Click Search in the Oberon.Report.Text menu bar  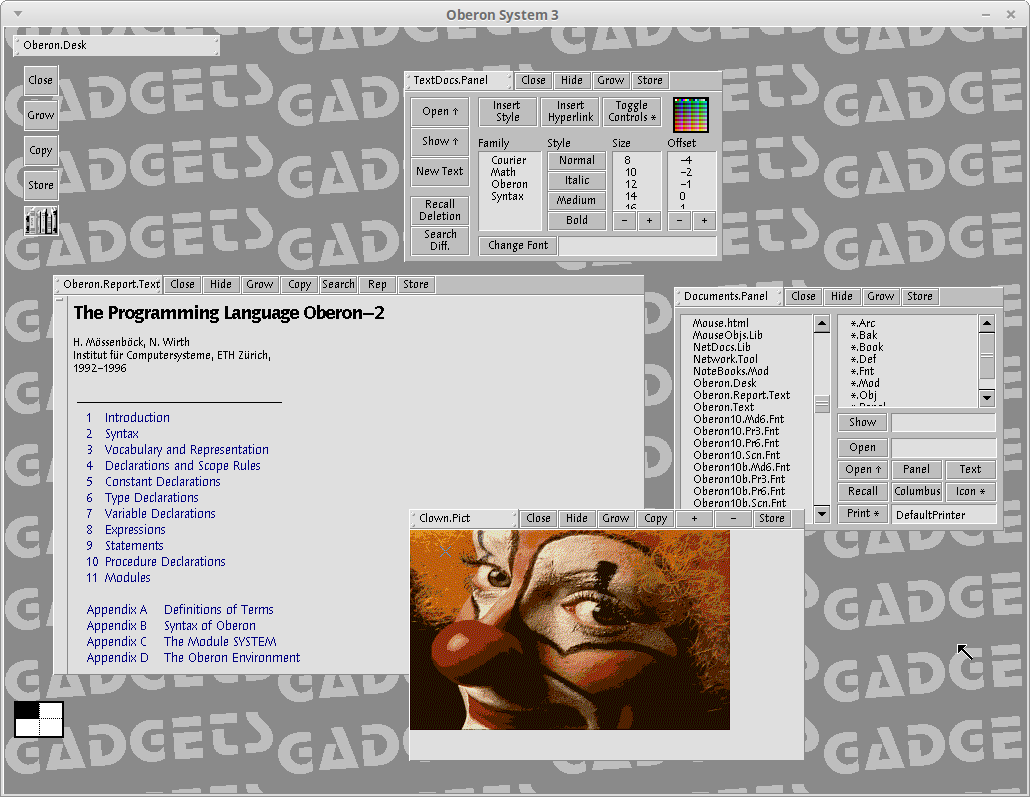point(338,285)
